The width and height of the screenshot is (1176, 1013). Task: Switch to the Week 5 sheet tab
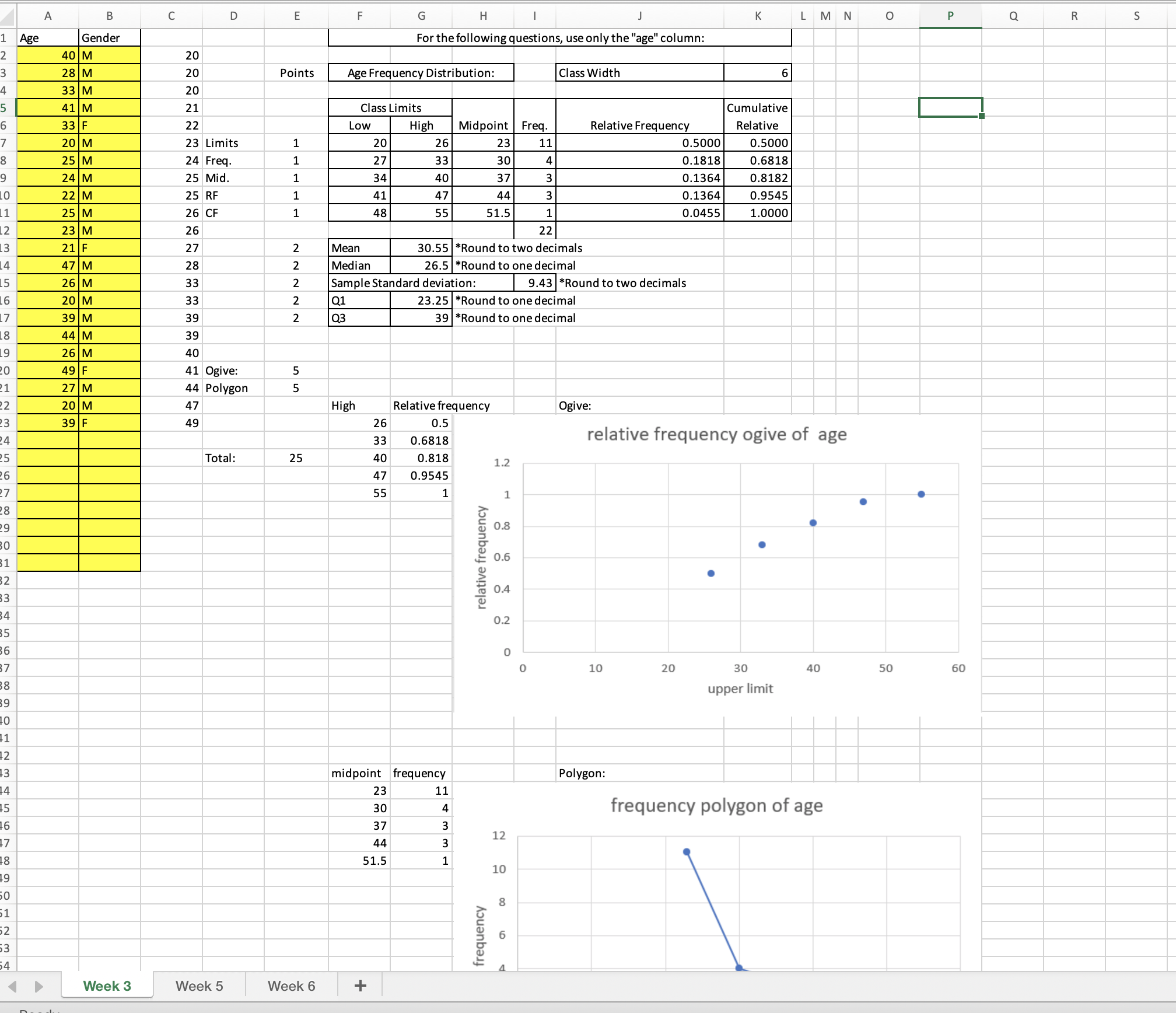coord(199,986)
